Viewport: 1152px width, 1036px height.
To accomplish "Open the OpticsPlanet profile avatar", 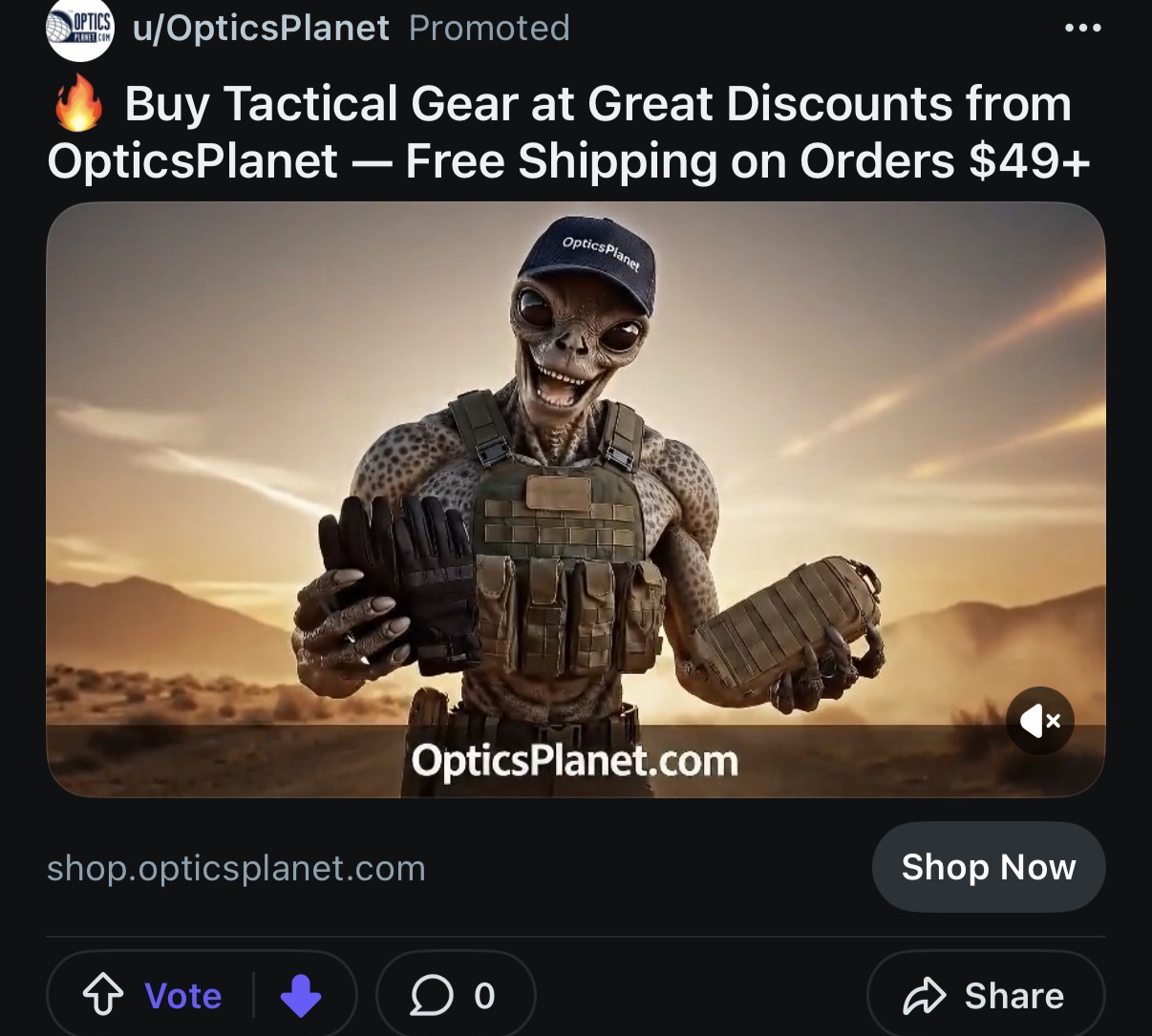I will (80, 29).
